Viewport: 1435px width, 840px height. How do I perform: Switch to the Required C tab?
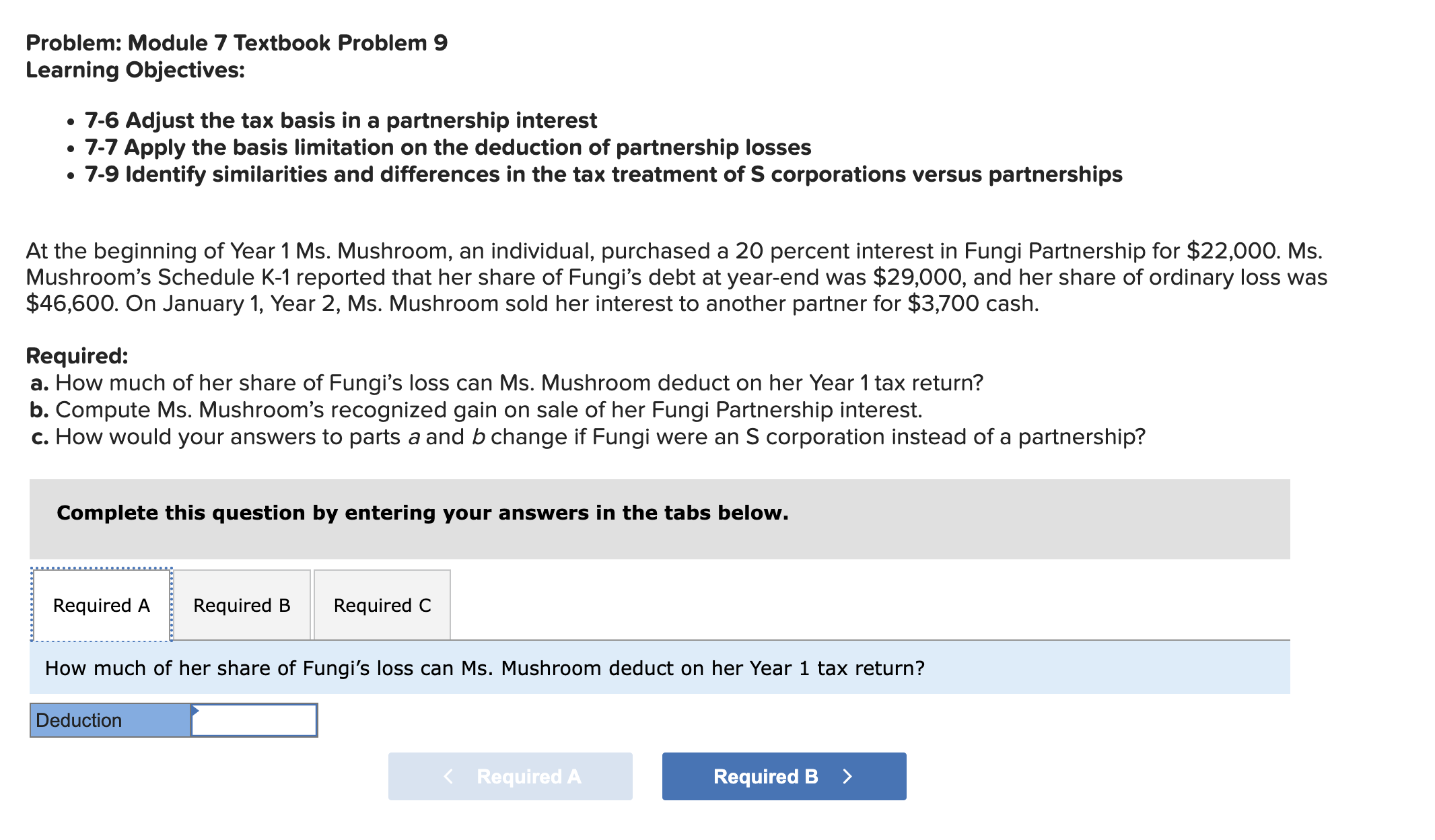381,605
